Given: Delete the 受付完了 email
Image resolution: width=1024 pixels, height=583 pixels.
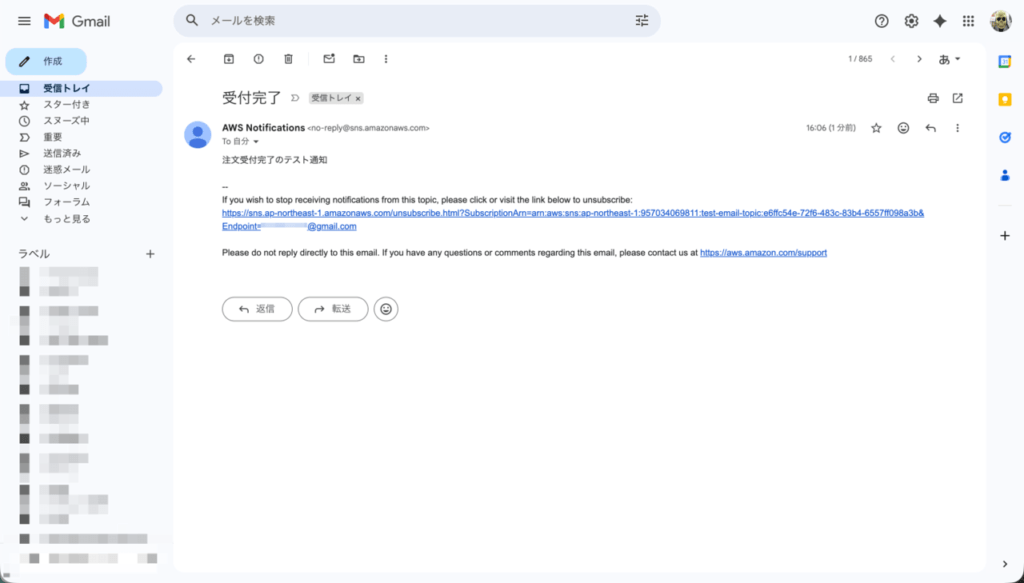Looking at the screenshot, I should coord(288,59).
